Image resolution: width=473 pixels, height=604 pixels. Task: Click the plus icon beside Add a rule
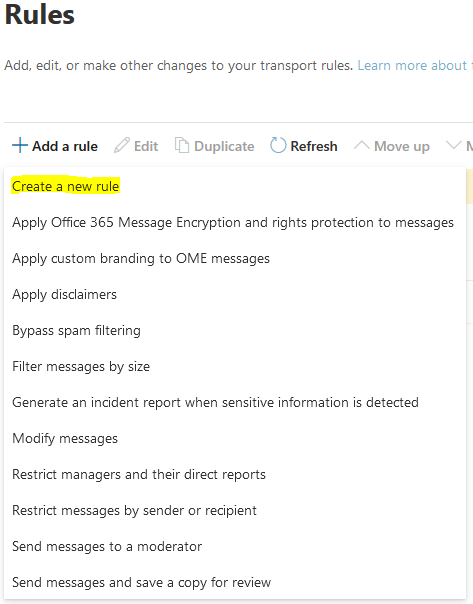(x=20, y=146)
